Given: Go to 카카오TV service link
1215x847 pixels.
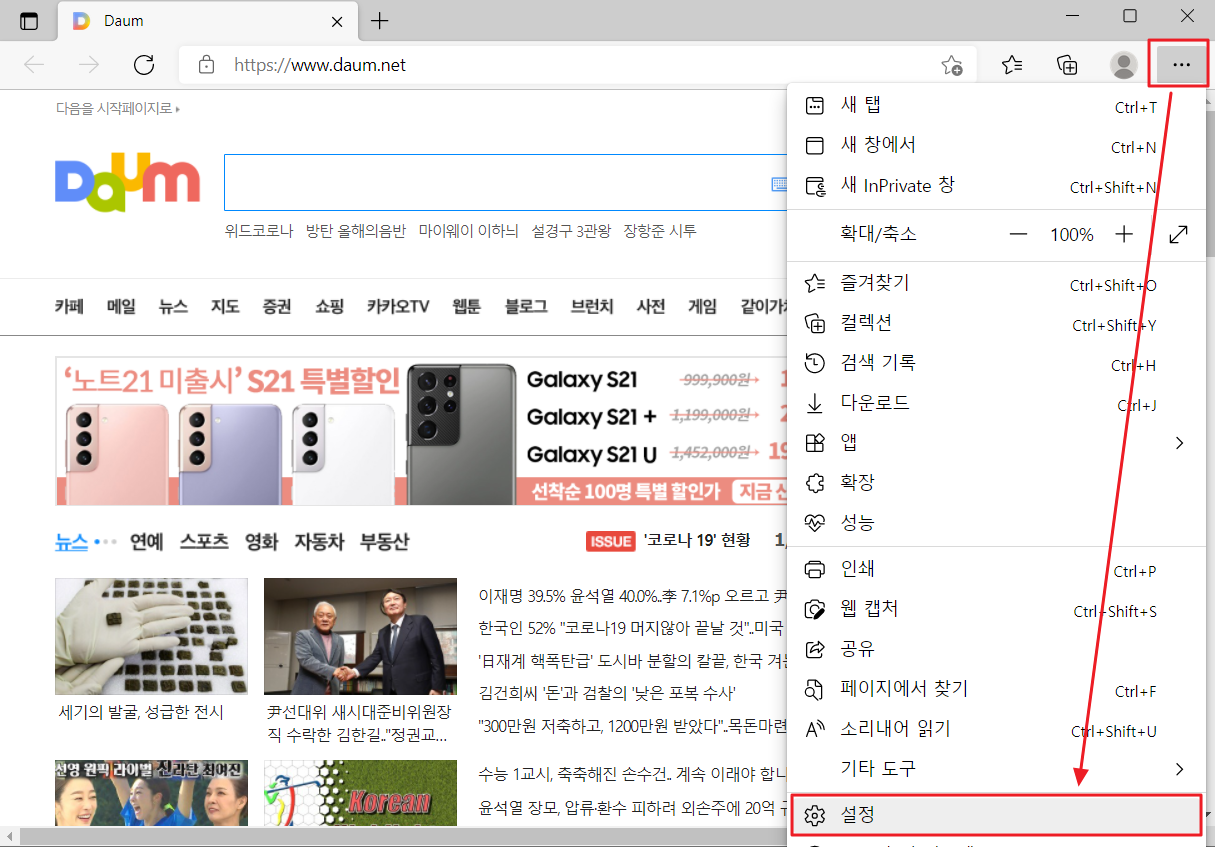Looking at the screenshot, I should coord(398,306).
